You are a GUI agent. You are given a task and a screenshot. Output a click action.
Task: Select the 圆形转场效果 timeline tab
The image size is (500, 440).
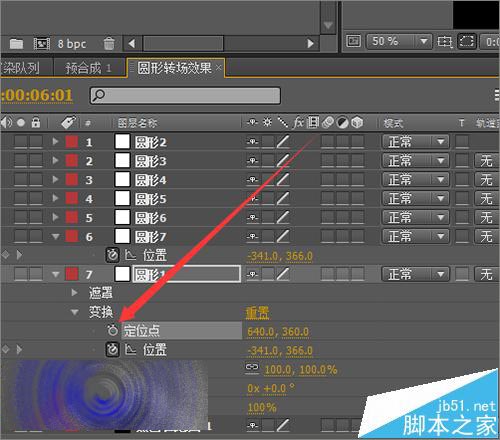pyautogui.click(x=174, y=68)
